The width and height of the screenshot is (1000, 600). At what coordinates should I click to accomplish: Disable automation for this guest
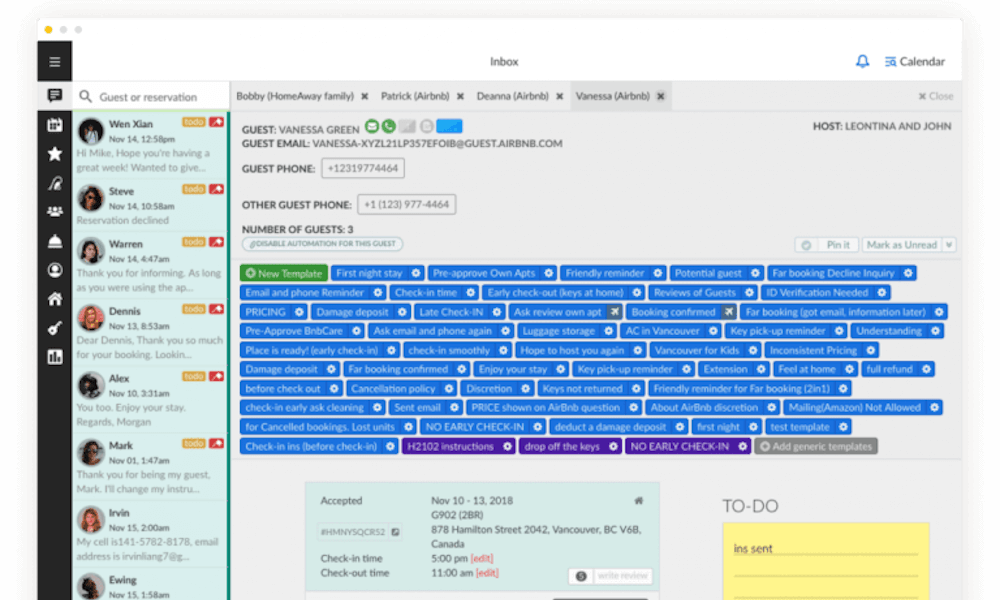[x=322, y=244]
